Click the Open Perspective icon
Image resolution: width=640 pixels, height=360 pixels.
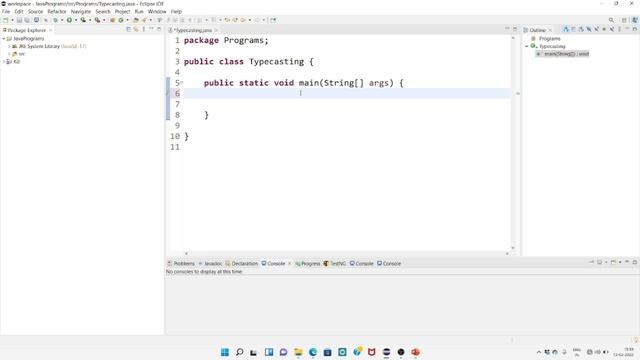pyautogui.click(x=624, y=20)
